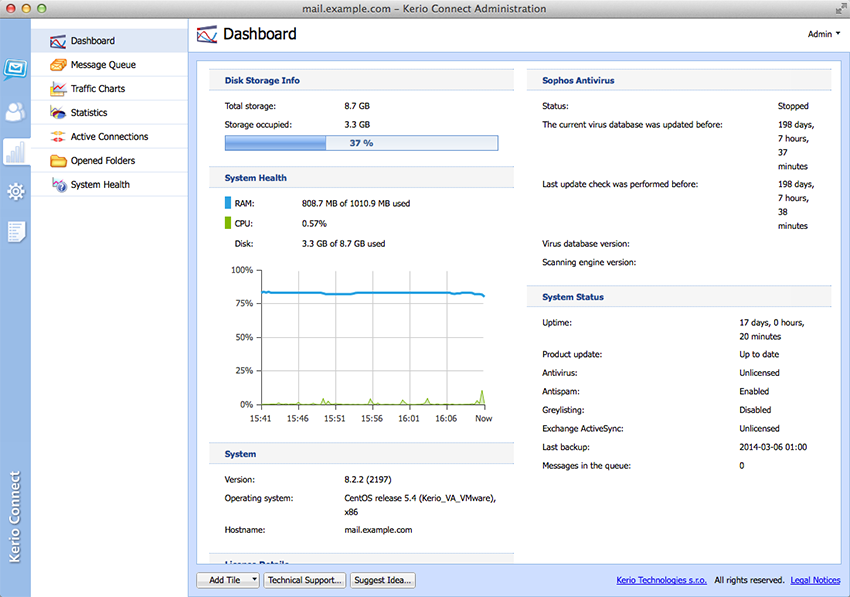850x597 pixels.
Task: Open Active Connections in the sidebar
Action: [x=108, y=137]
